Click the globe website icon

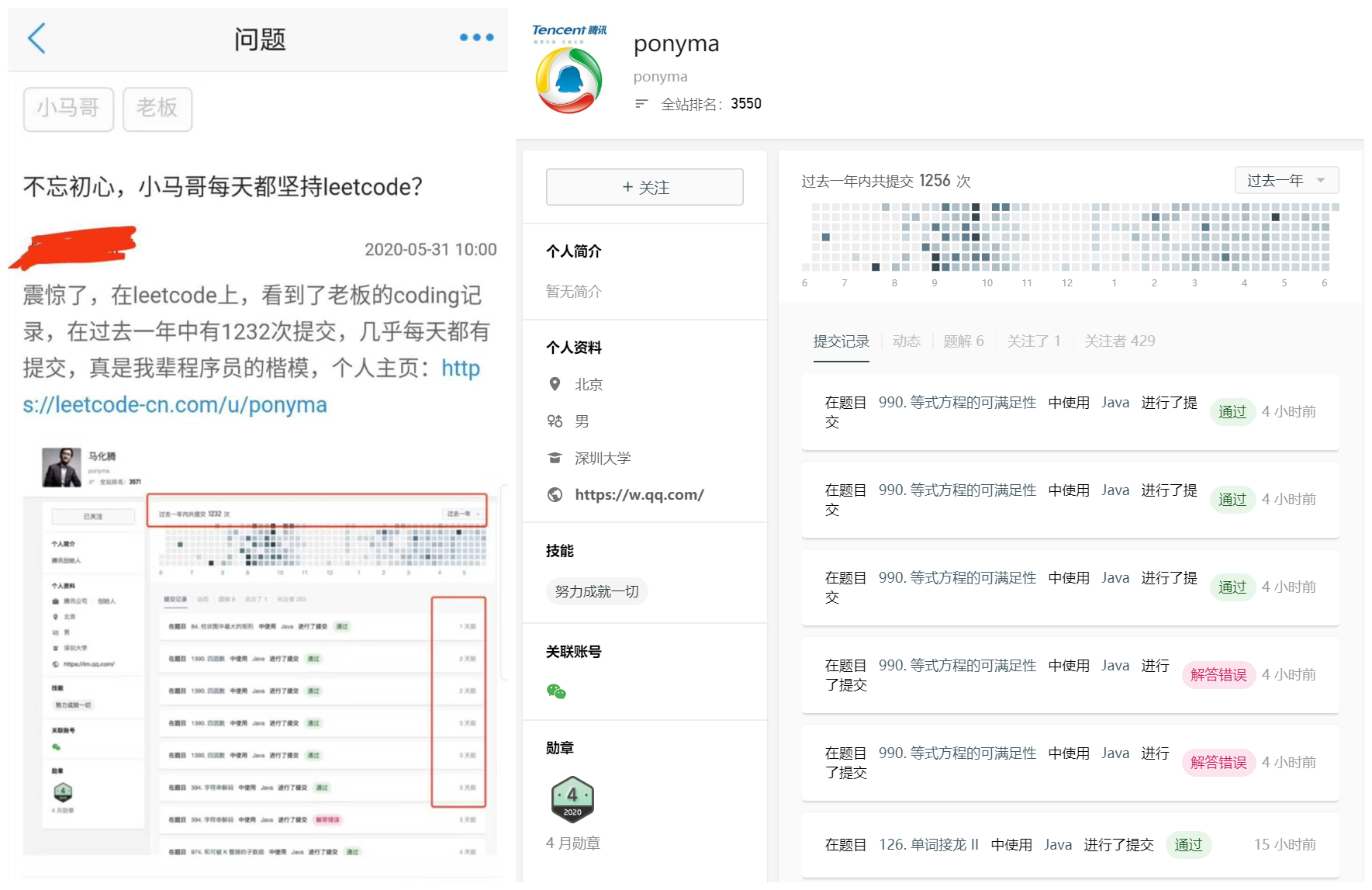555,495
